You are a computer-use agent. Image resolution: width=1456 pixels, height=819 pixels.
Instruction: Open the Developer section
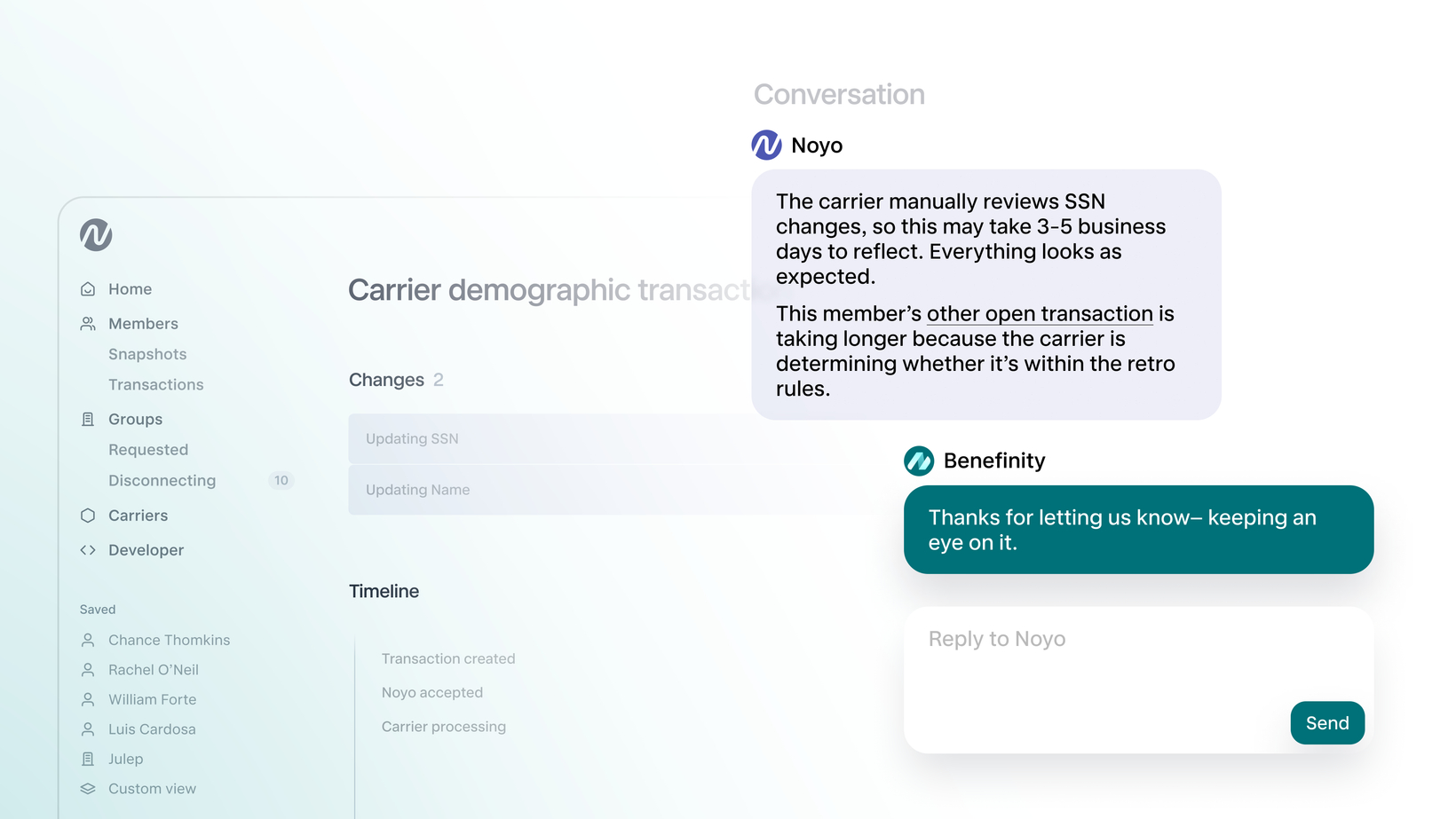click(x=146, y=550)
